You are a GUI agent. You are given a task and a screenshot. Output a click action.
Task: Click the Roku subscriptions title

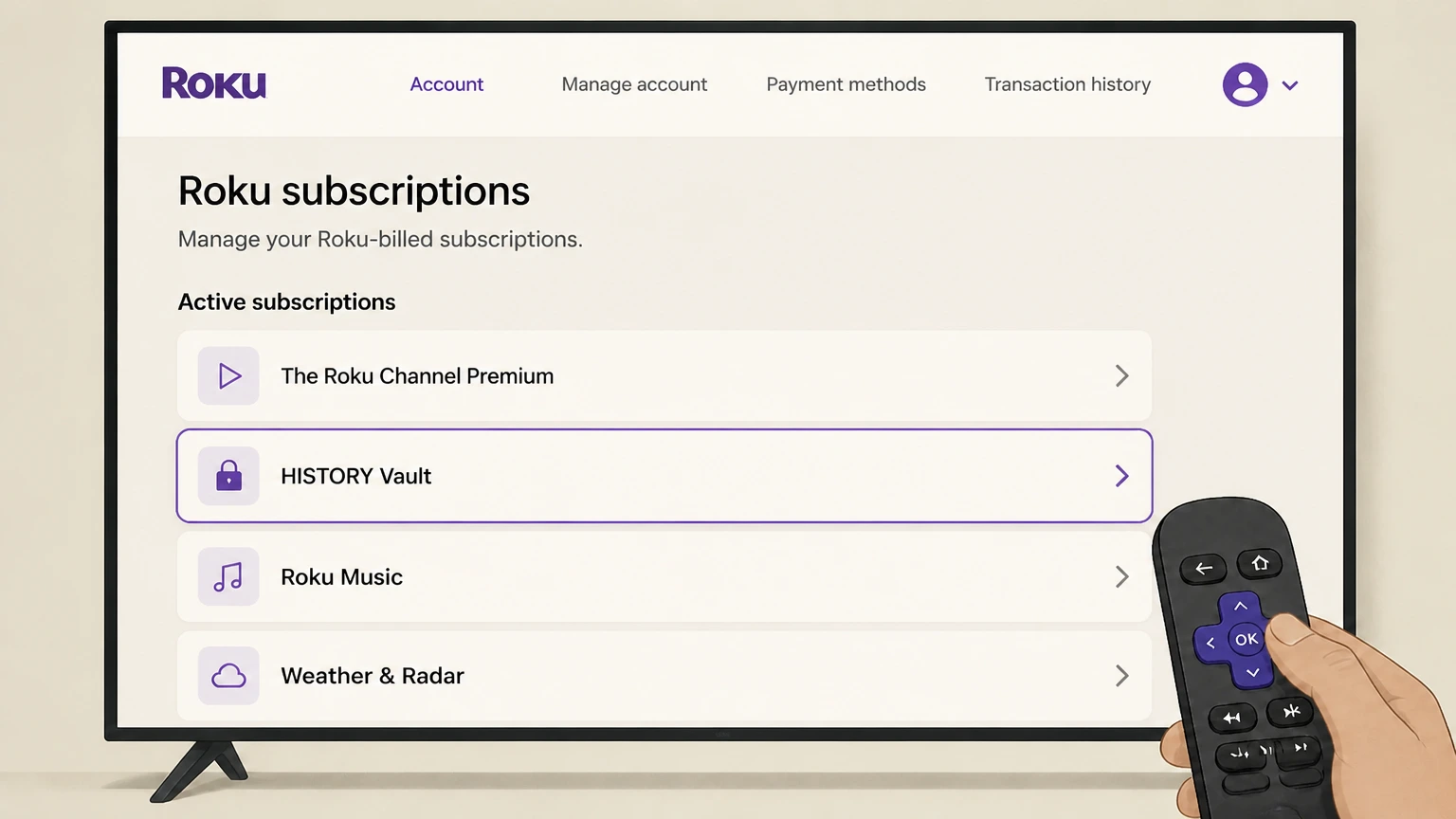(x=354, y=191)
